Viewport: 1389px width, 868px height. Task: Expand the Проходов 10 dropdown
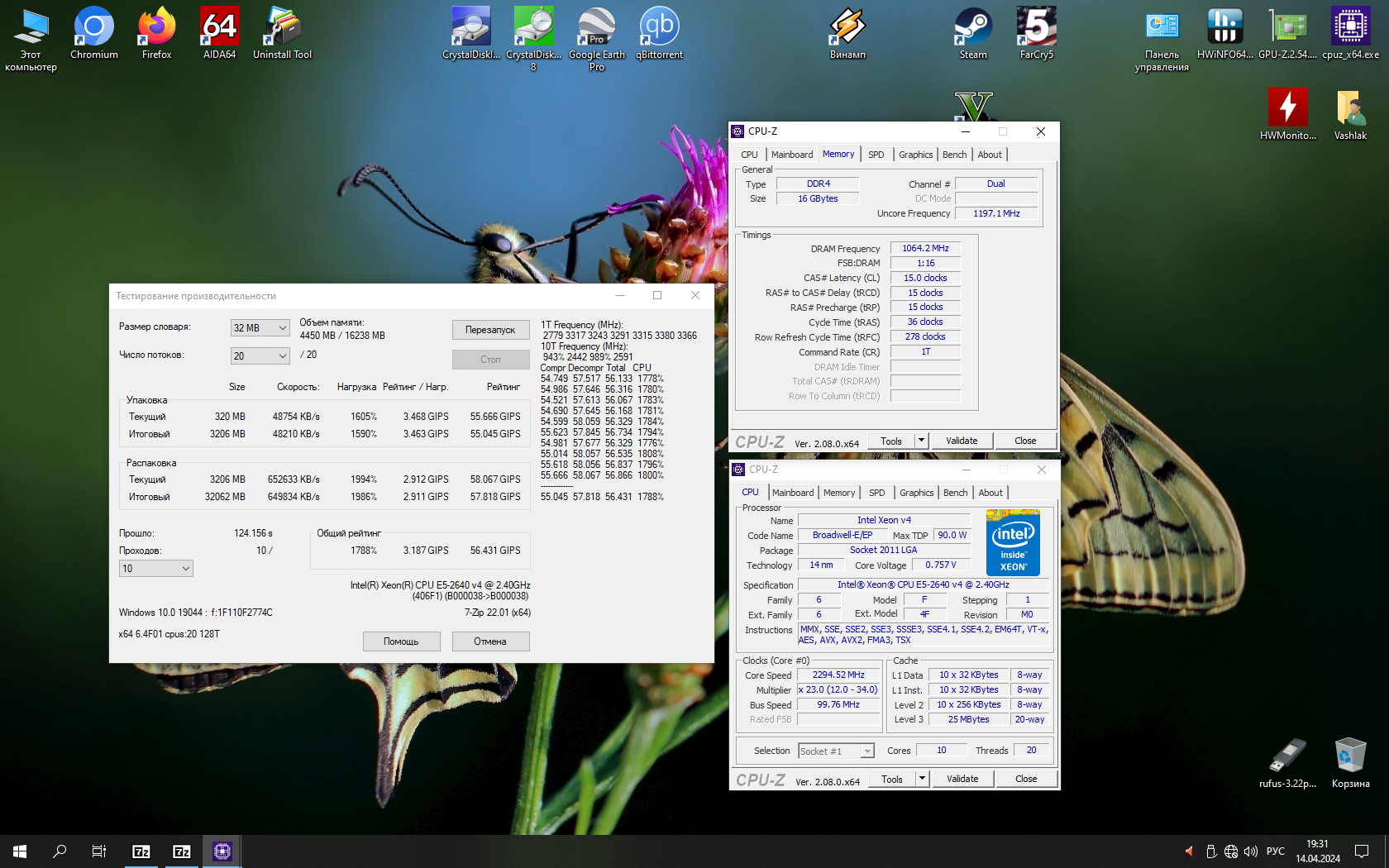tap(156, 569)
